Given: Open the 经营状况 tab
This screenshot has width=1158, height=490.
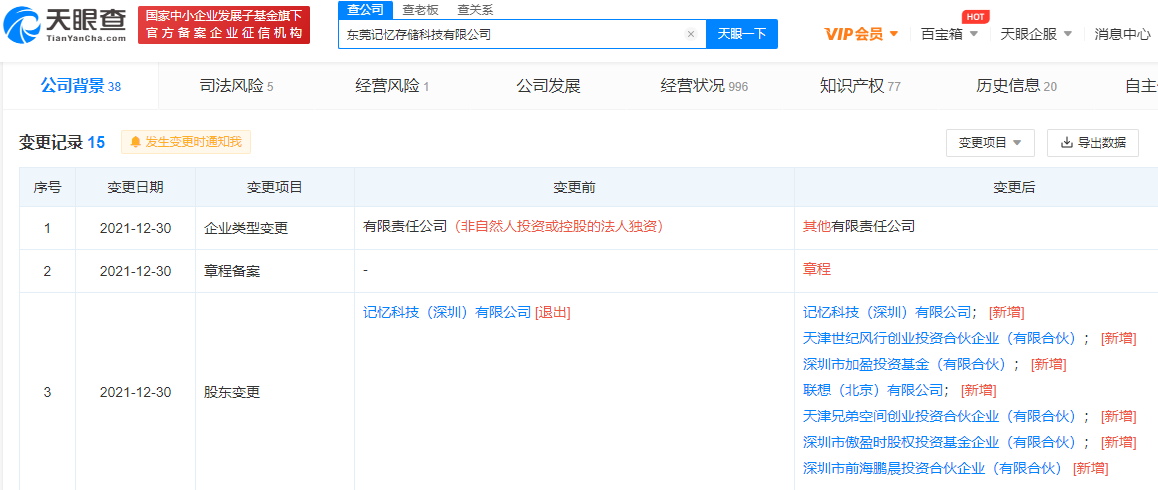Looking at the screenshot, I should click(704, 86).
